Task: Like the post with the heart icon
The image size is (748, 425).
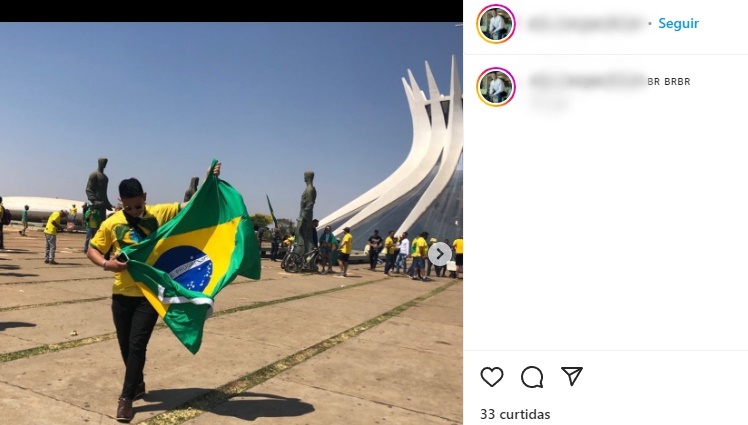Action: click(x=492, y=377)
